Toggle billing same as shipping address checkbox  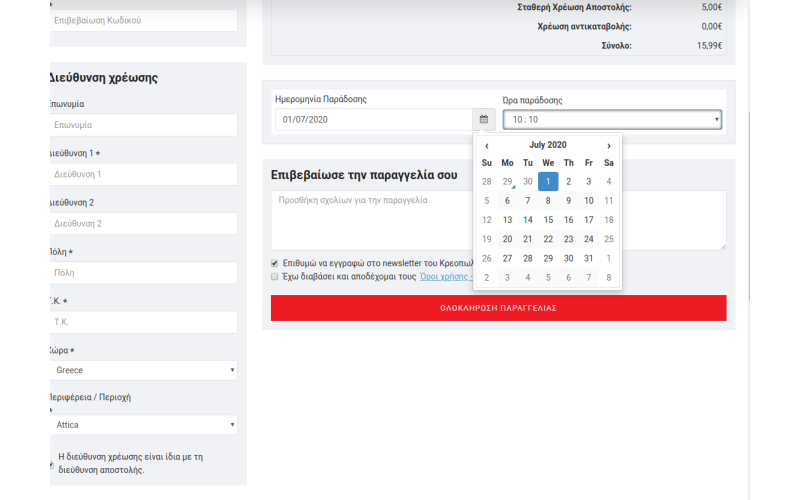(x=52, y=464)
